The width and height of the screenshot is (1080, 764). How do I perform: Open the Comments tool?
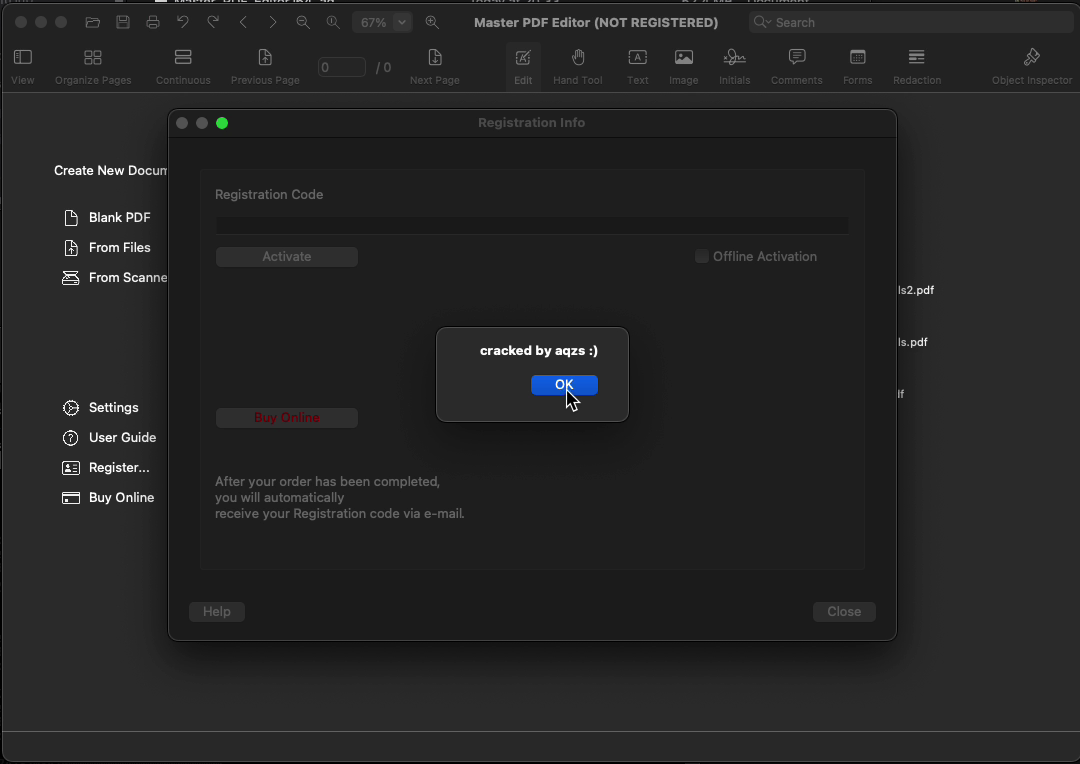[796, 66]
